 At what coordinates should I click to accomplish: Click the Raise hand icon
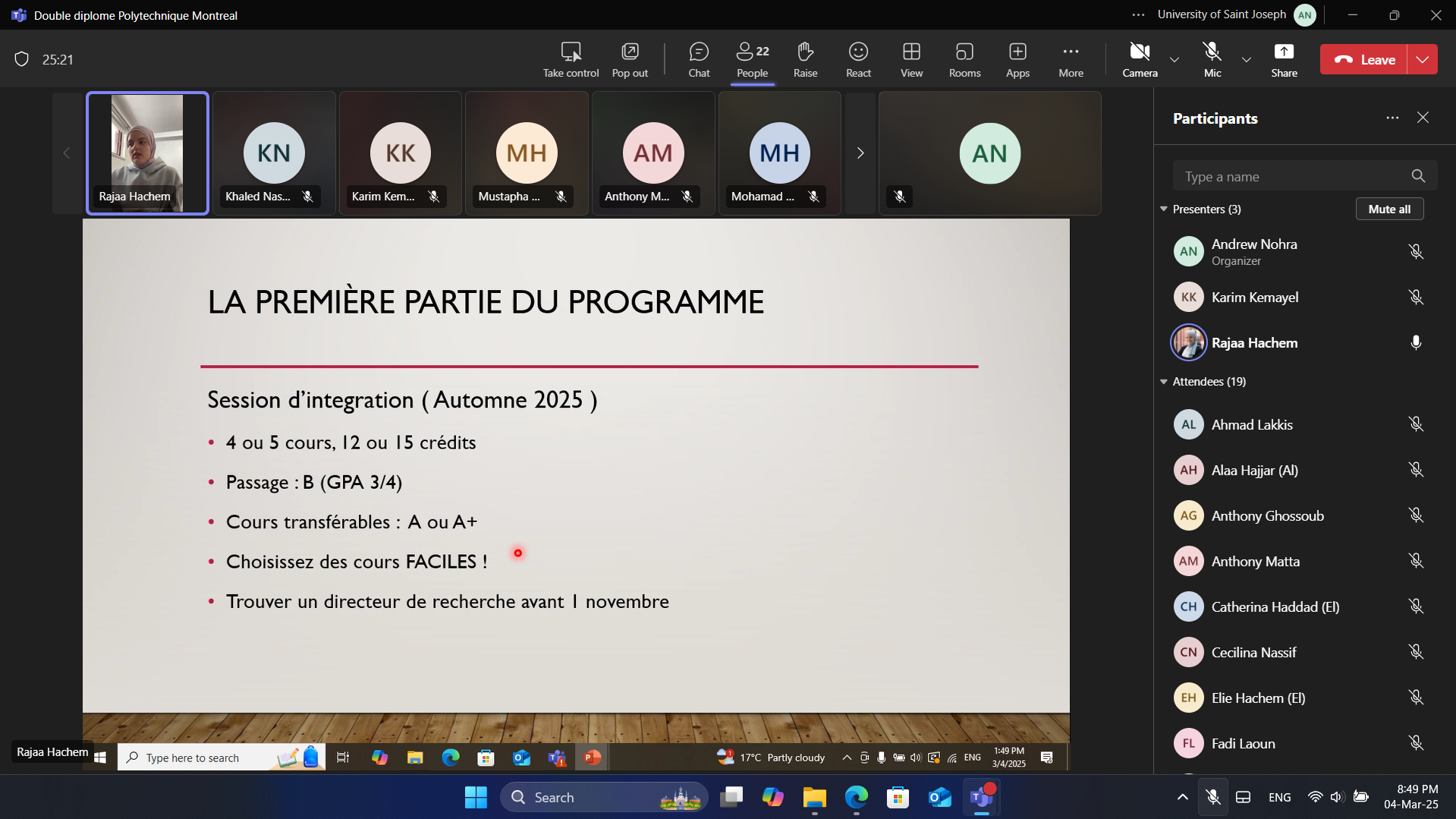pos(805,59)
